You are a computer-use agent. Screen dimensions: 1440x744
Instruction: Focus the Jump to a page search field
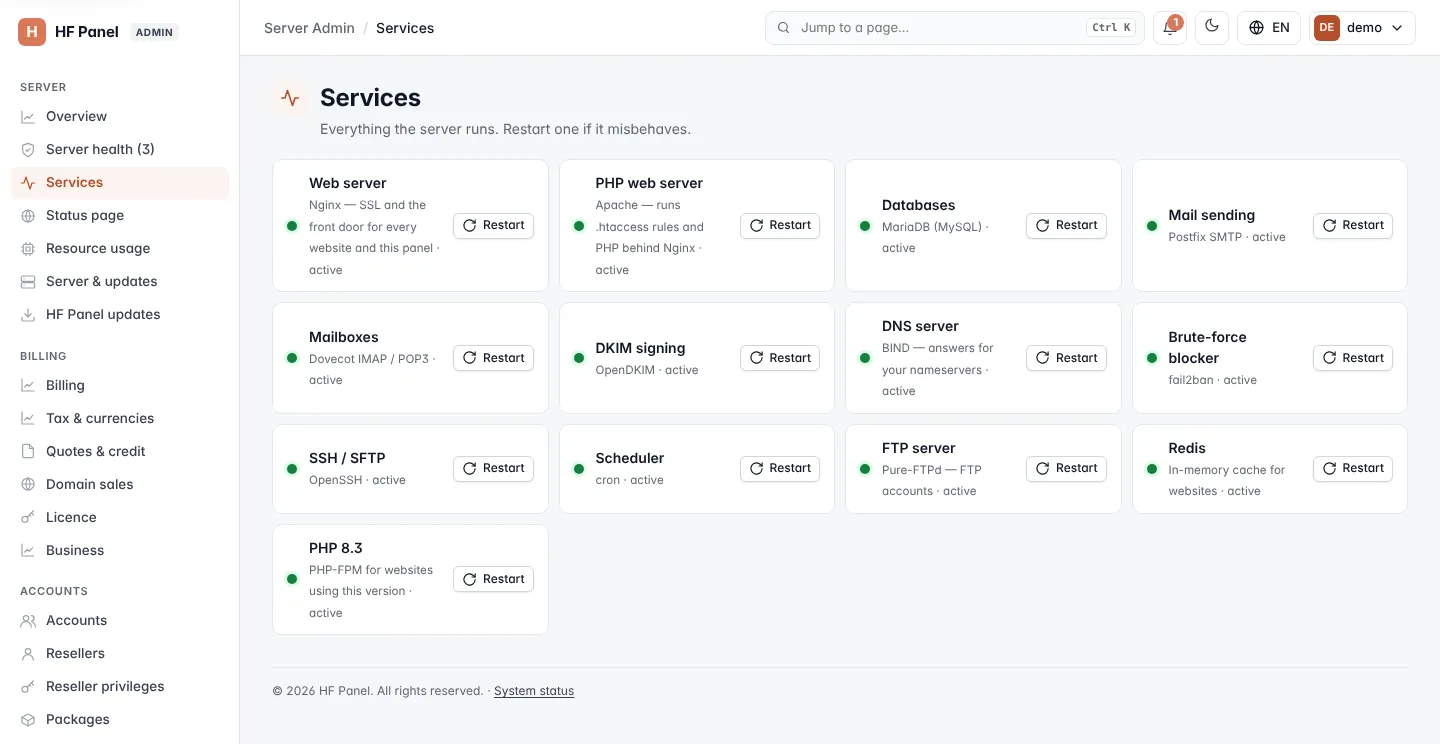tap(954, 28)
